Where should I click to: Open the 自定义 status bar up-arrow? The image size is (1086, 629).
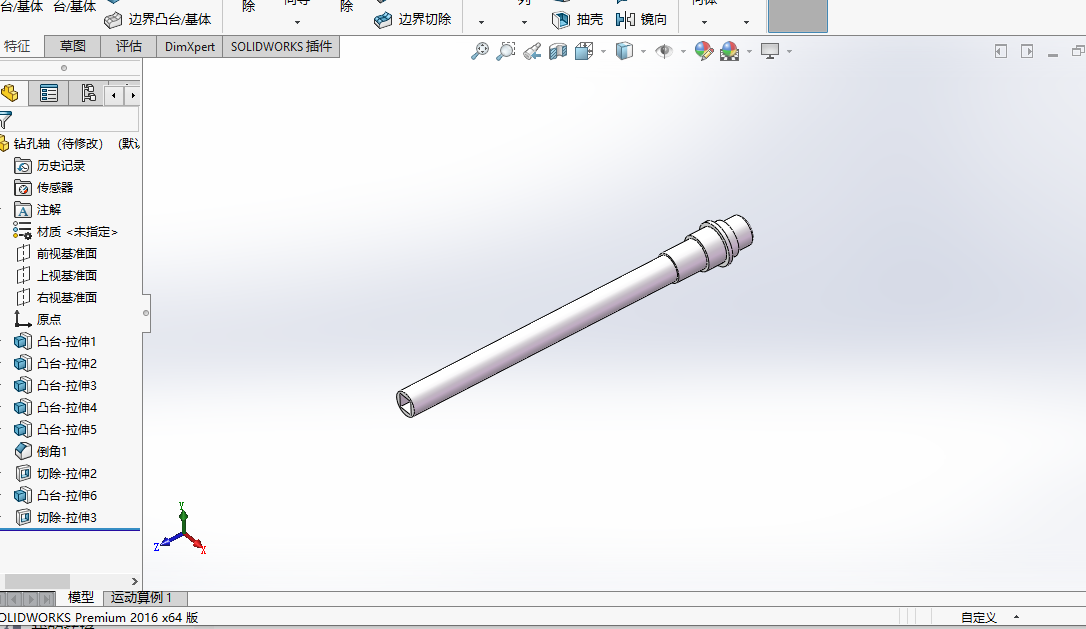click(x=1016, y=617)
